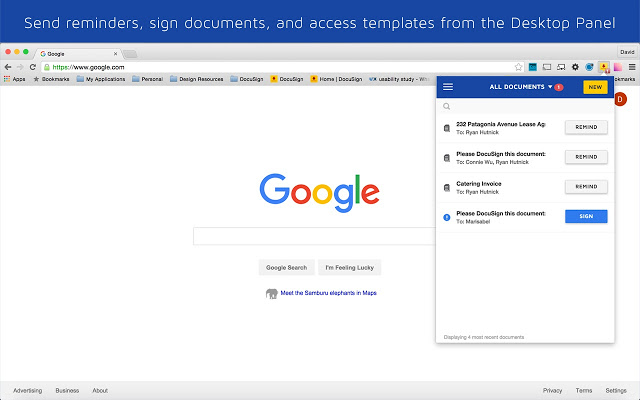The height and width of the screenshot is (400, 640).
Task: Bookmark this page with the star icon
Action: [518, 67]
